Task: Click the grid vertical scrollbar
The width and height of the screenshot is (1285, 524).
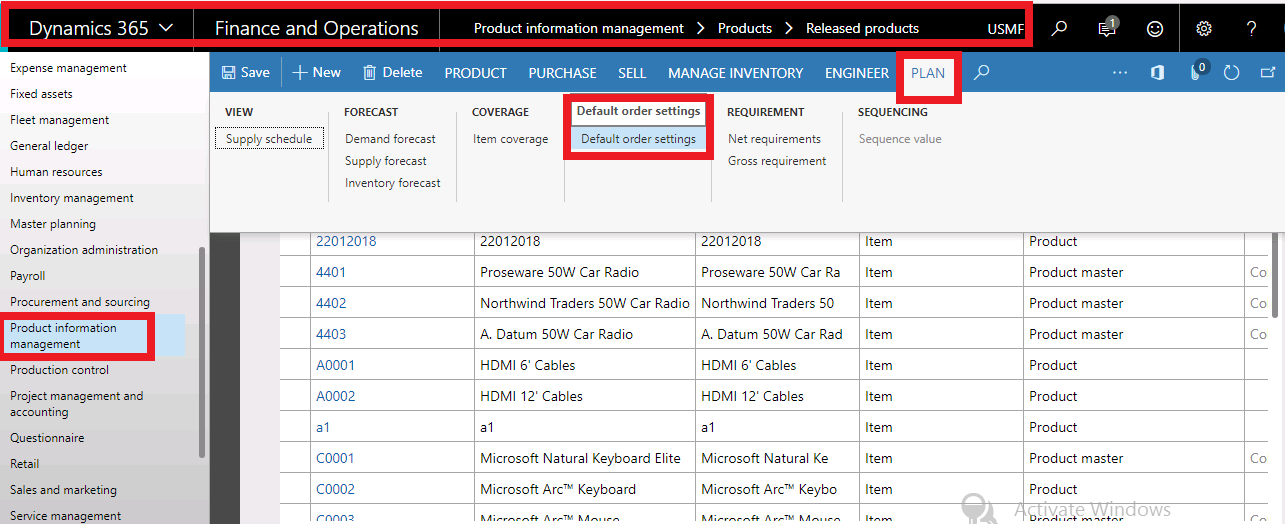Action: (1277, 275)
